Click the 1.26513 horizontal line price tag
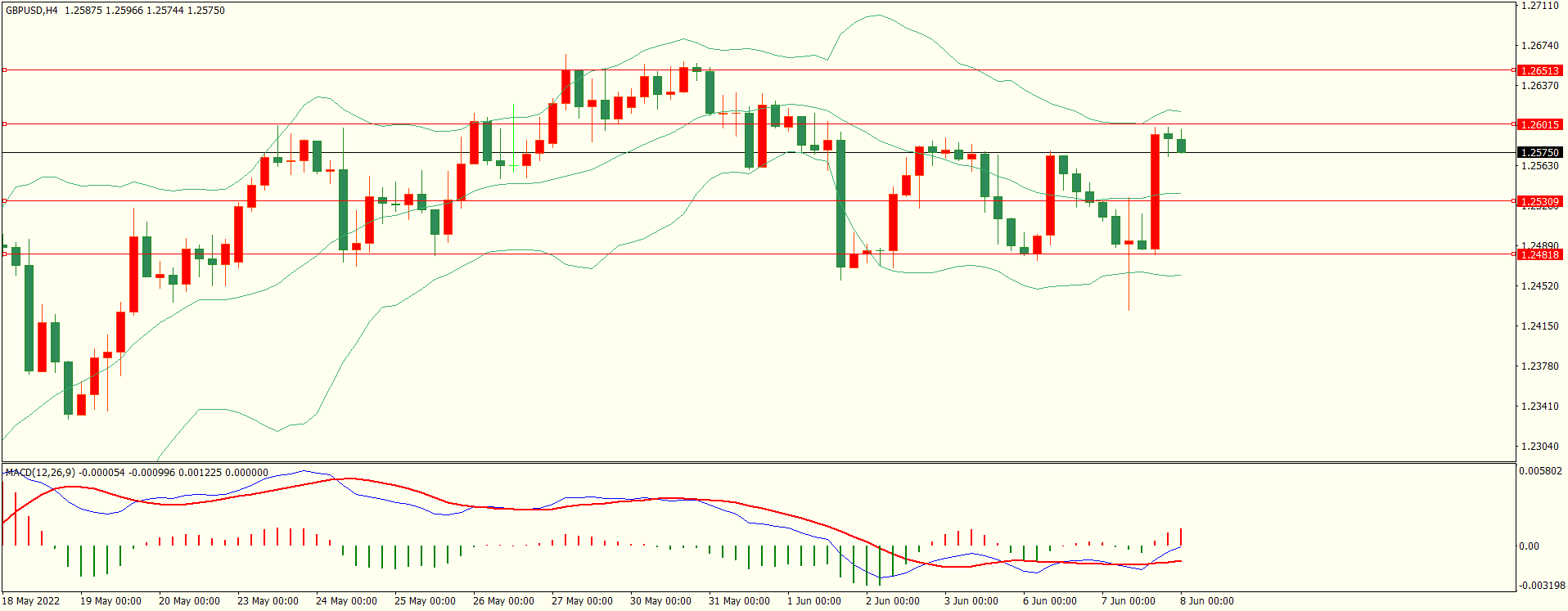1568x611 pixels. point(1539,70)
